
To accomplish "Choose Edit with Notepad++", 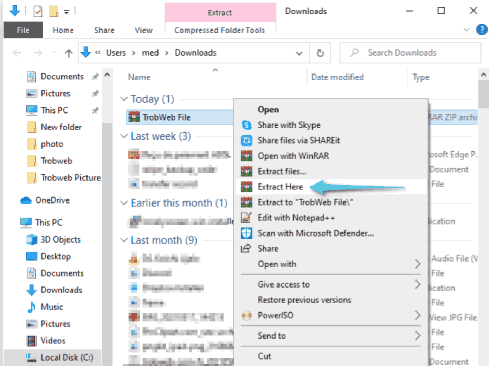I will click(x=296, y=218).
